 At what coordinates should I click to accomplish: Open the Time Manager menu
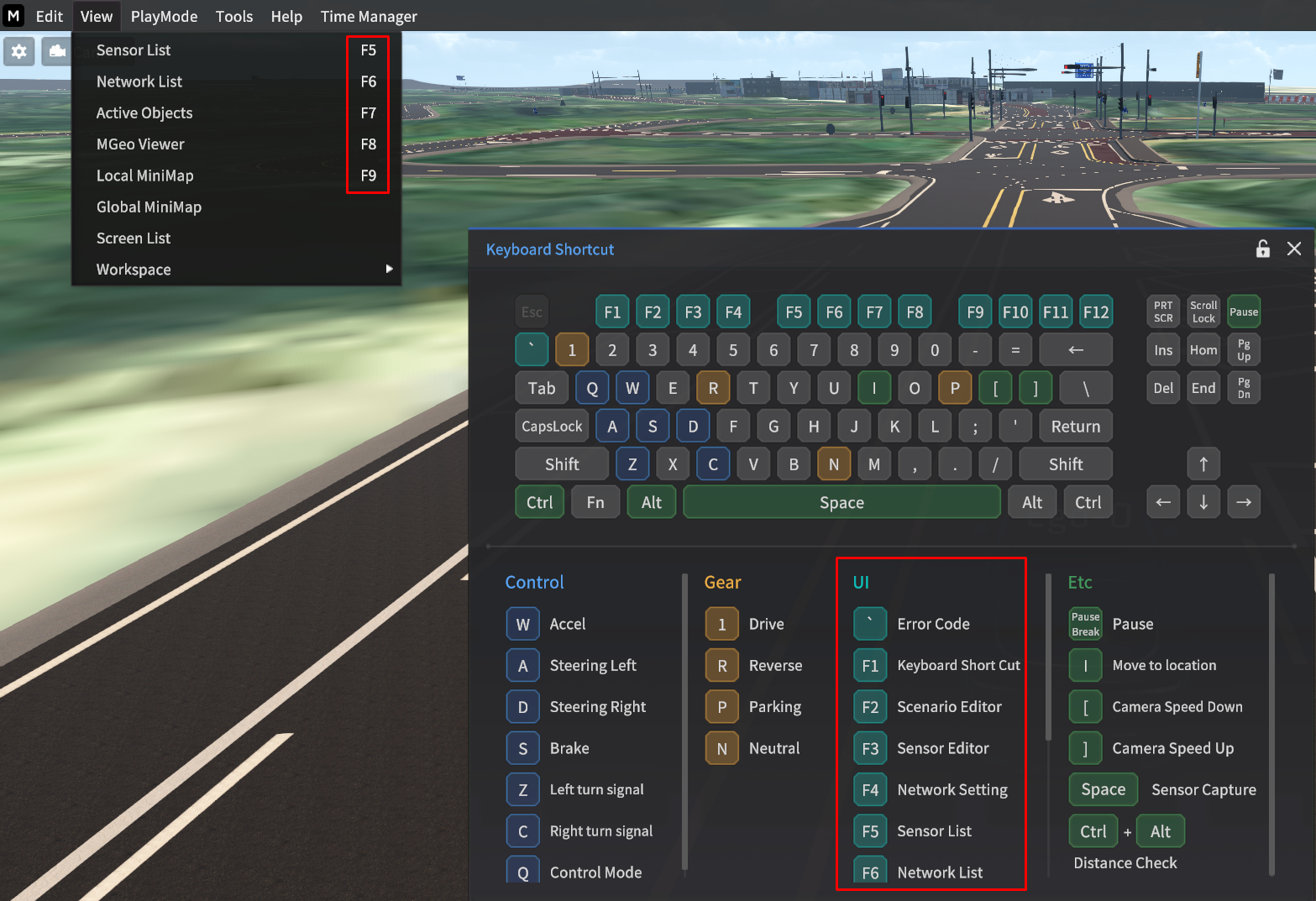tap(368, 16)
